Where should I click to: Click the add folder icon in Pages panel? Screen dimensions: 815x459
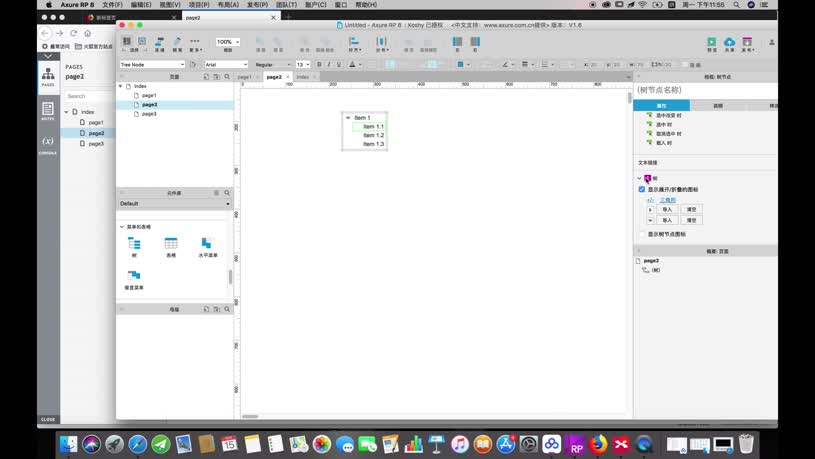click(217, 76)
